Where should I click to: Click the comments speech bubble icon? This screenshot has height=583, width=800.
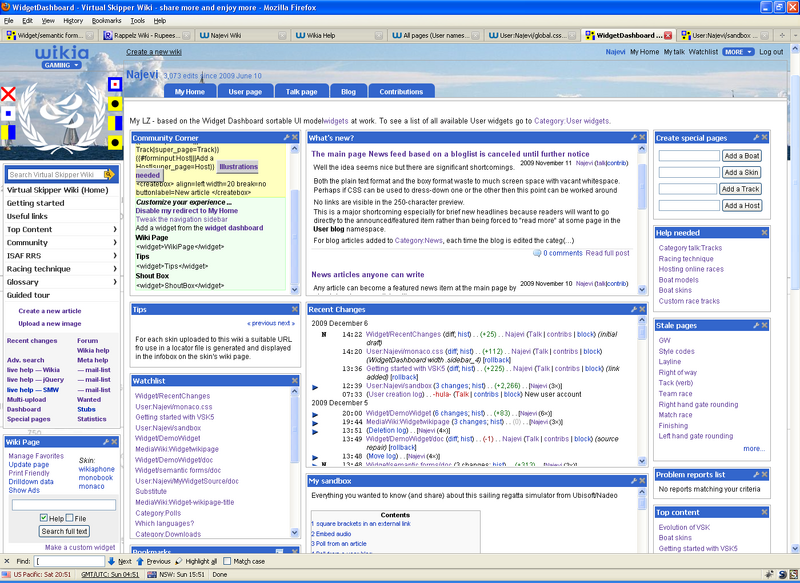coord(537,253)
